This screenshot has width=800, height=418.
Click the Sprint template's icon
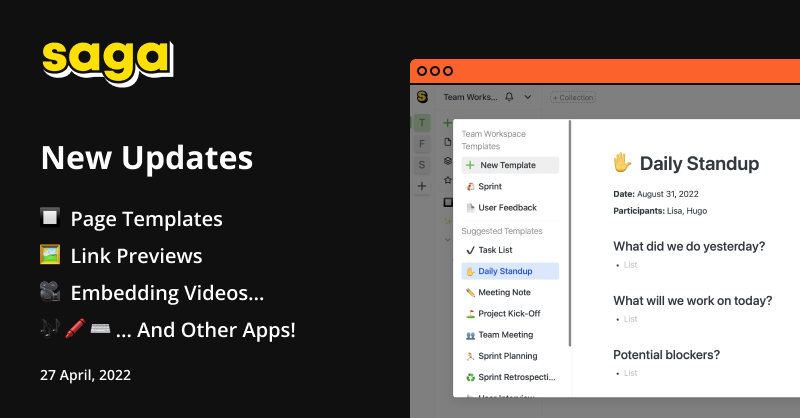click(x=470, y=187)
